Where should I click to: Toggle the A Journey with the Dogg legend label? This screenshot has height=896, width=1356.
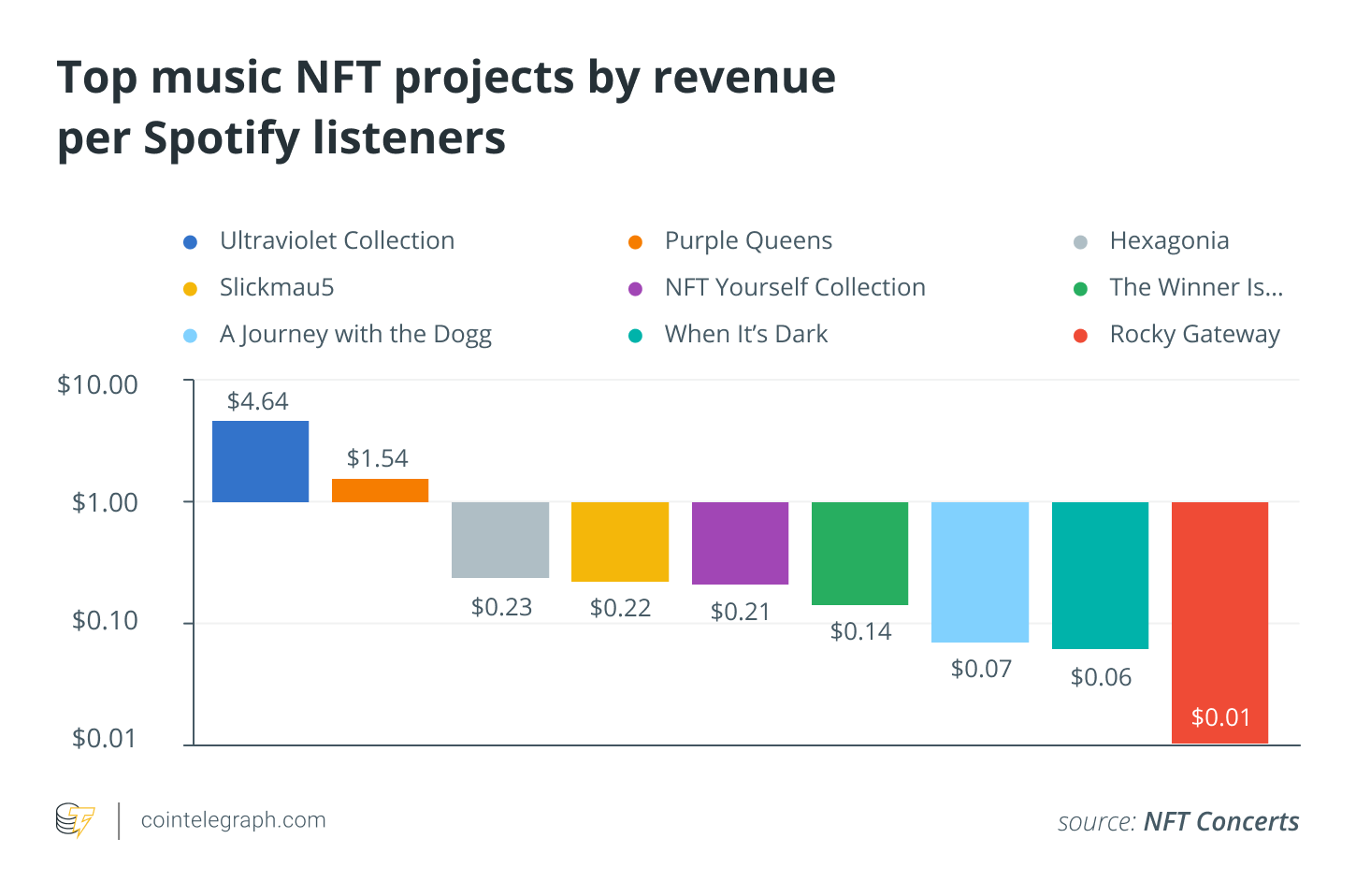point(355,335)
